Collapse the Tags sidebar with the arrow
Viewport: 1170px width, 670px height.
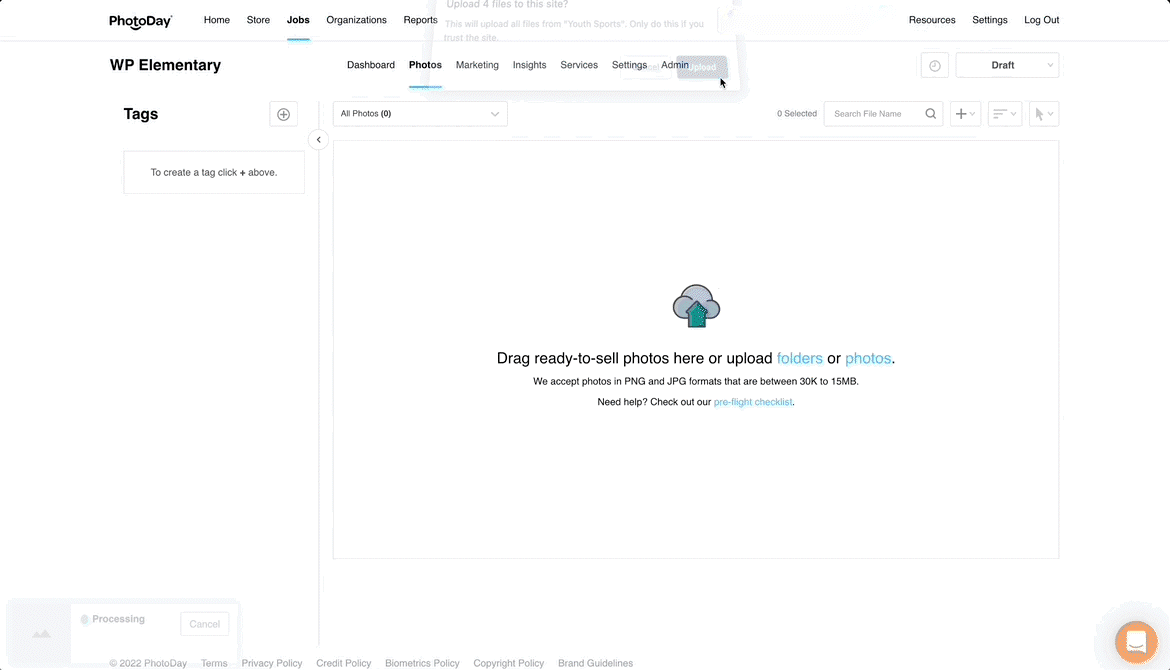click(318, 140)
